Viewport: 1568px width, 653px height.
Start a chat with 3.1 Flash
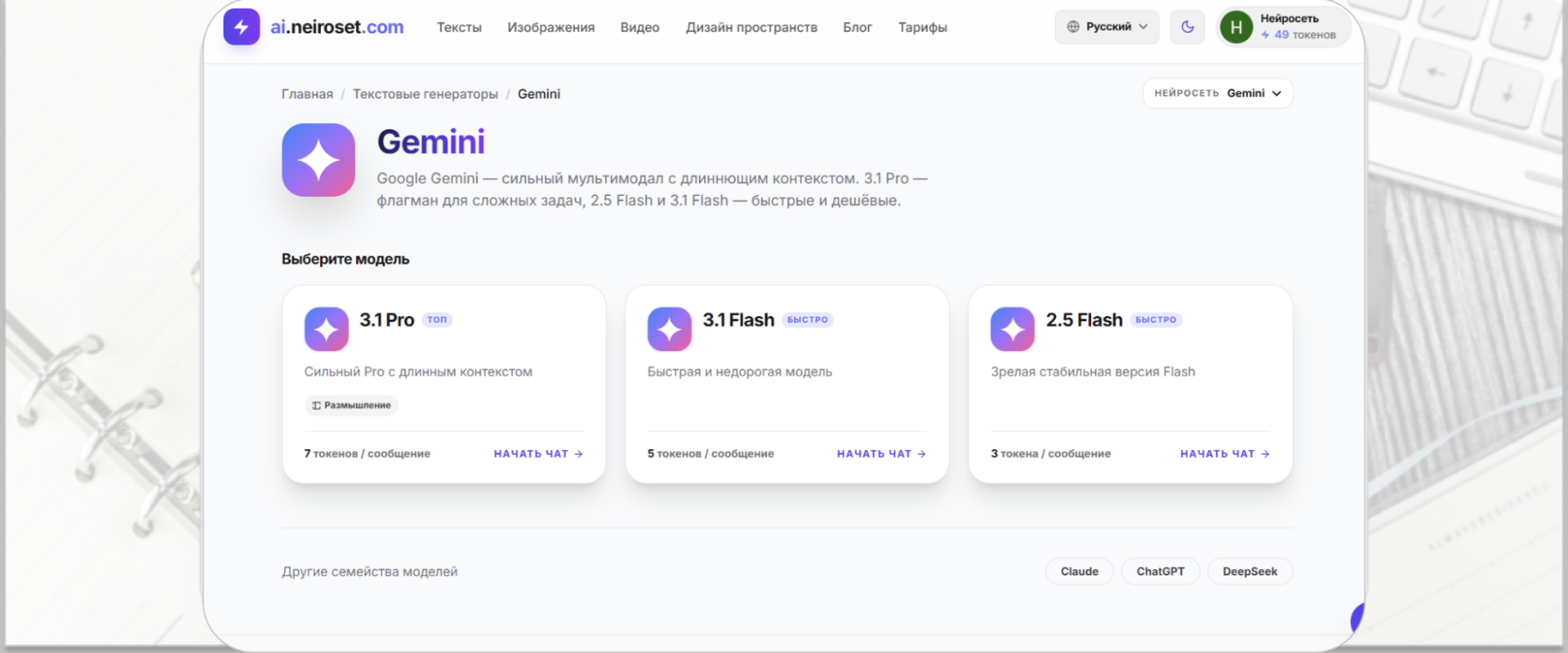[x=882, y=454]
